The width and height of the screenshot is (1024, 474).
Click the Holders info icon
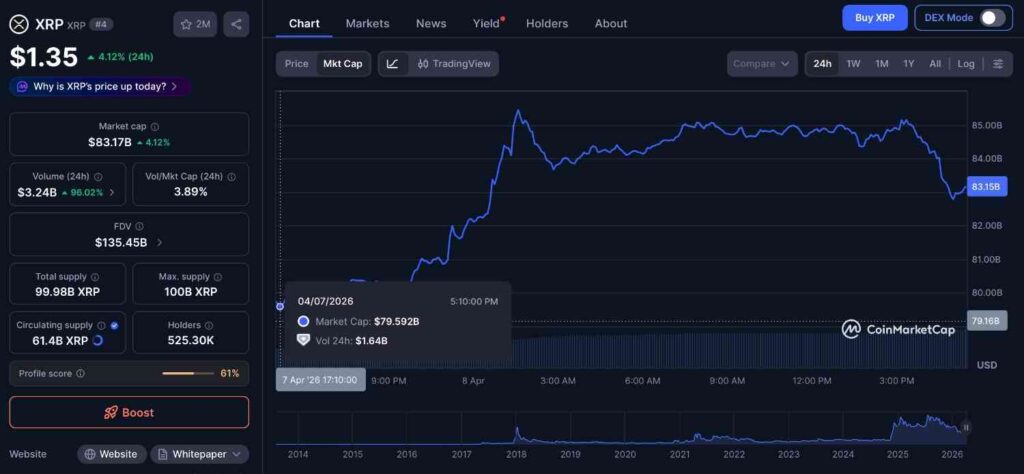click(x=210, y=325)
